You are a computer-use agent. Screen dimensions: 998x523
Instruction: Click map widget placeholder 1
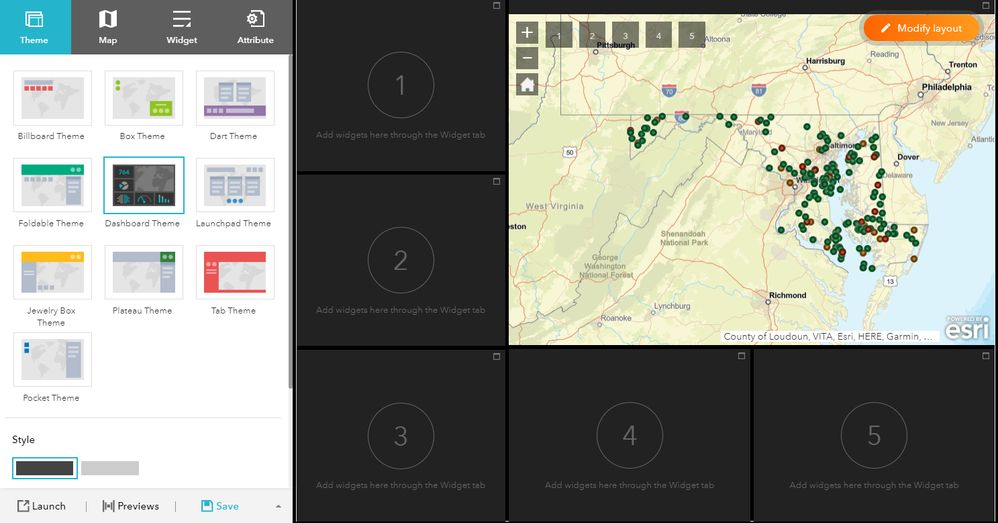pos(559,36)
